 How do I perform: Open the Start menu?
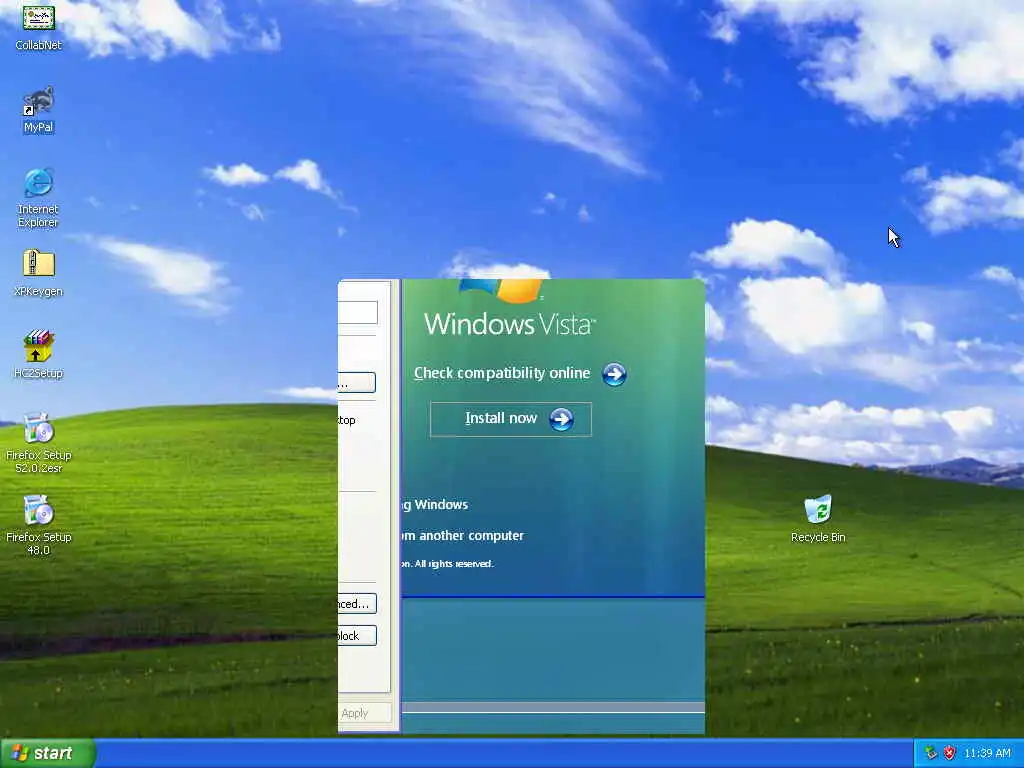pos(48,753)
